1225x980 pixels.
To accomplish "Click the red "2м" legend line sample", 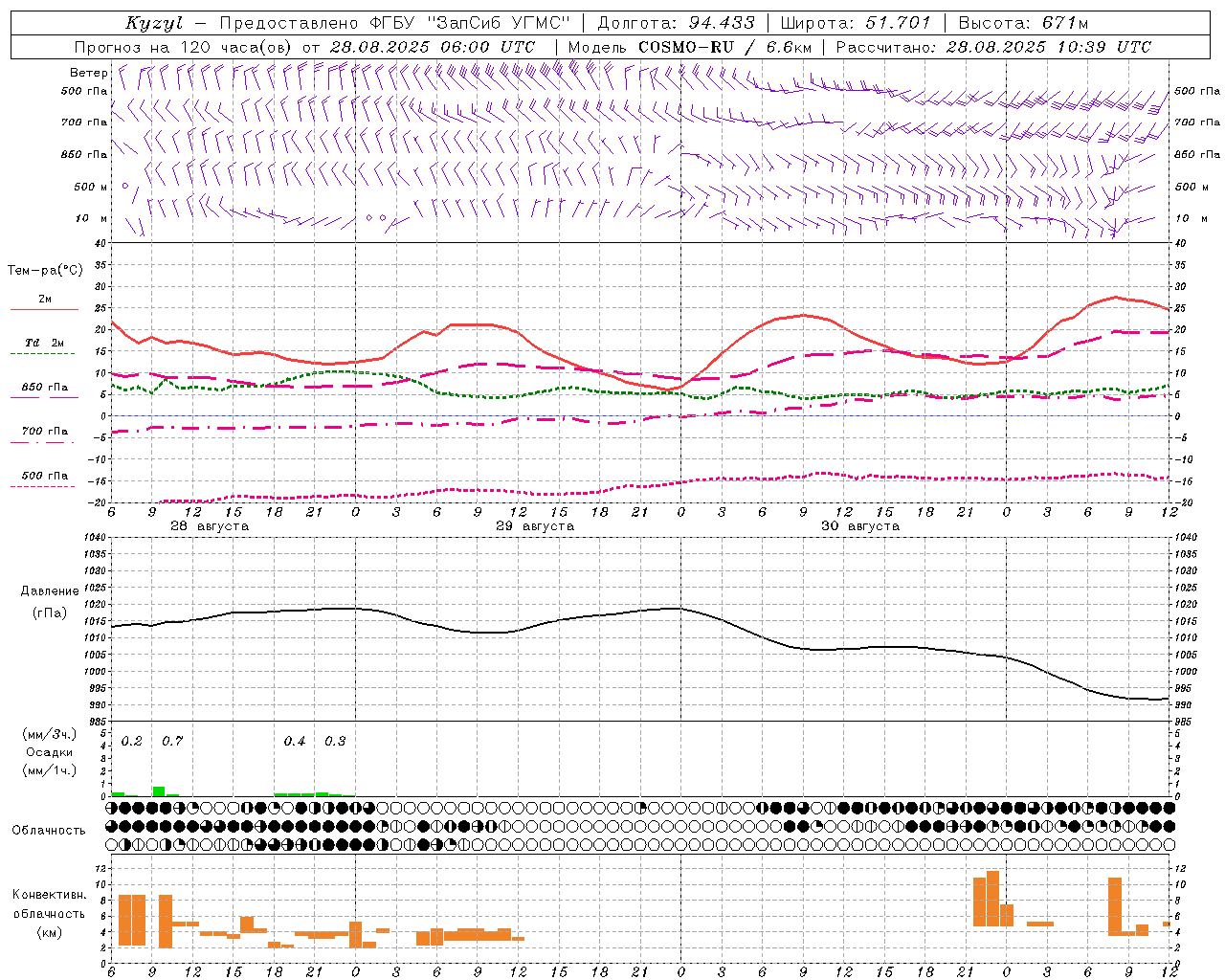I will (x=44, y=309).
